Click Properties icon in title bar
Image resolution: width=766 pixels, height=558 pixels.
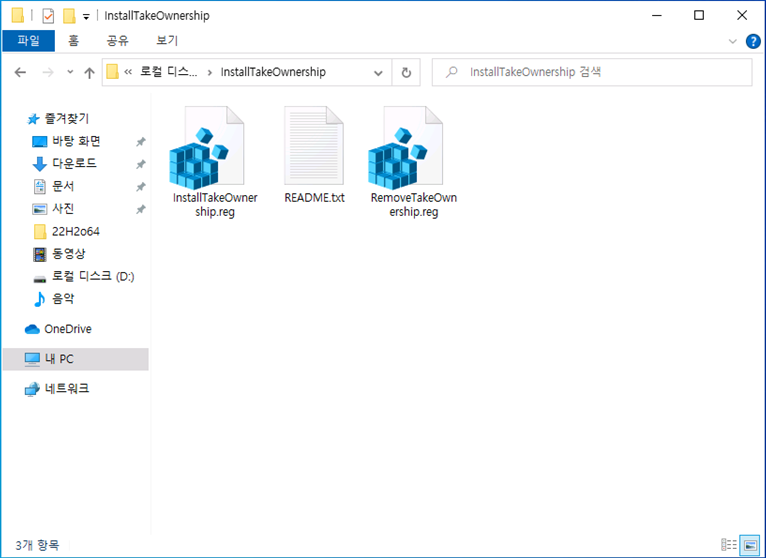(48, 16)
